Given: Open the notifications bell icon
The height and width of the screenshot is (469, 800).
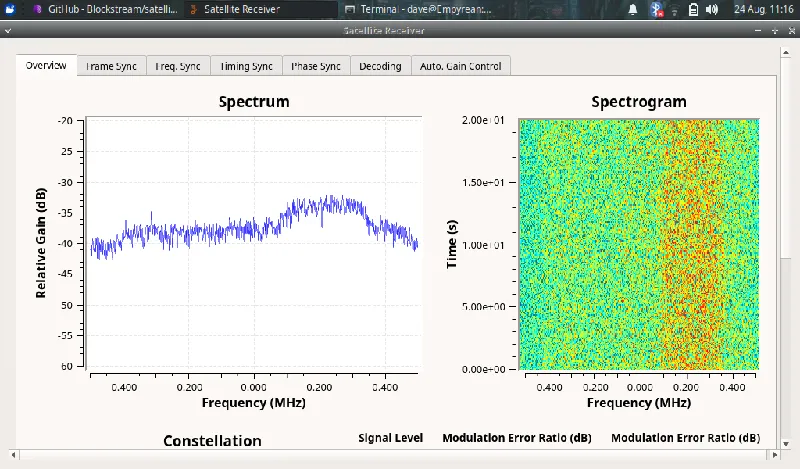Looking at the screenshot, I should (633, 9).
